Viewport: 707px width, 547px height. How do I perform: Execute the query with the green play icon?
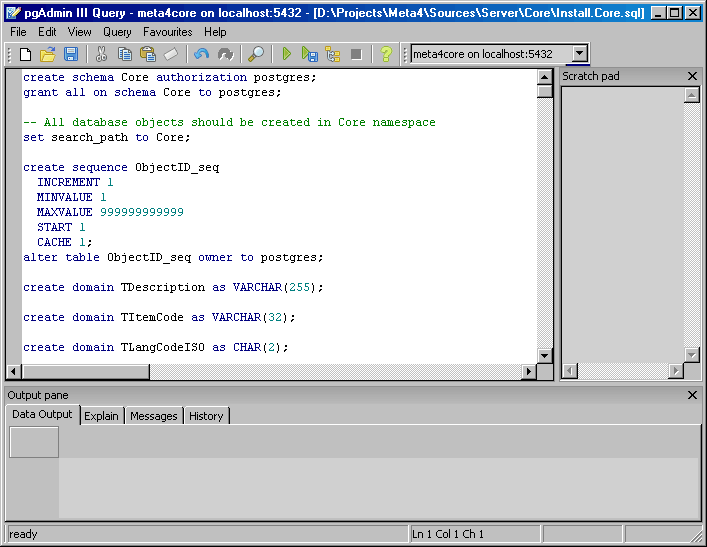pyautogui.click(x=286, y=55)
